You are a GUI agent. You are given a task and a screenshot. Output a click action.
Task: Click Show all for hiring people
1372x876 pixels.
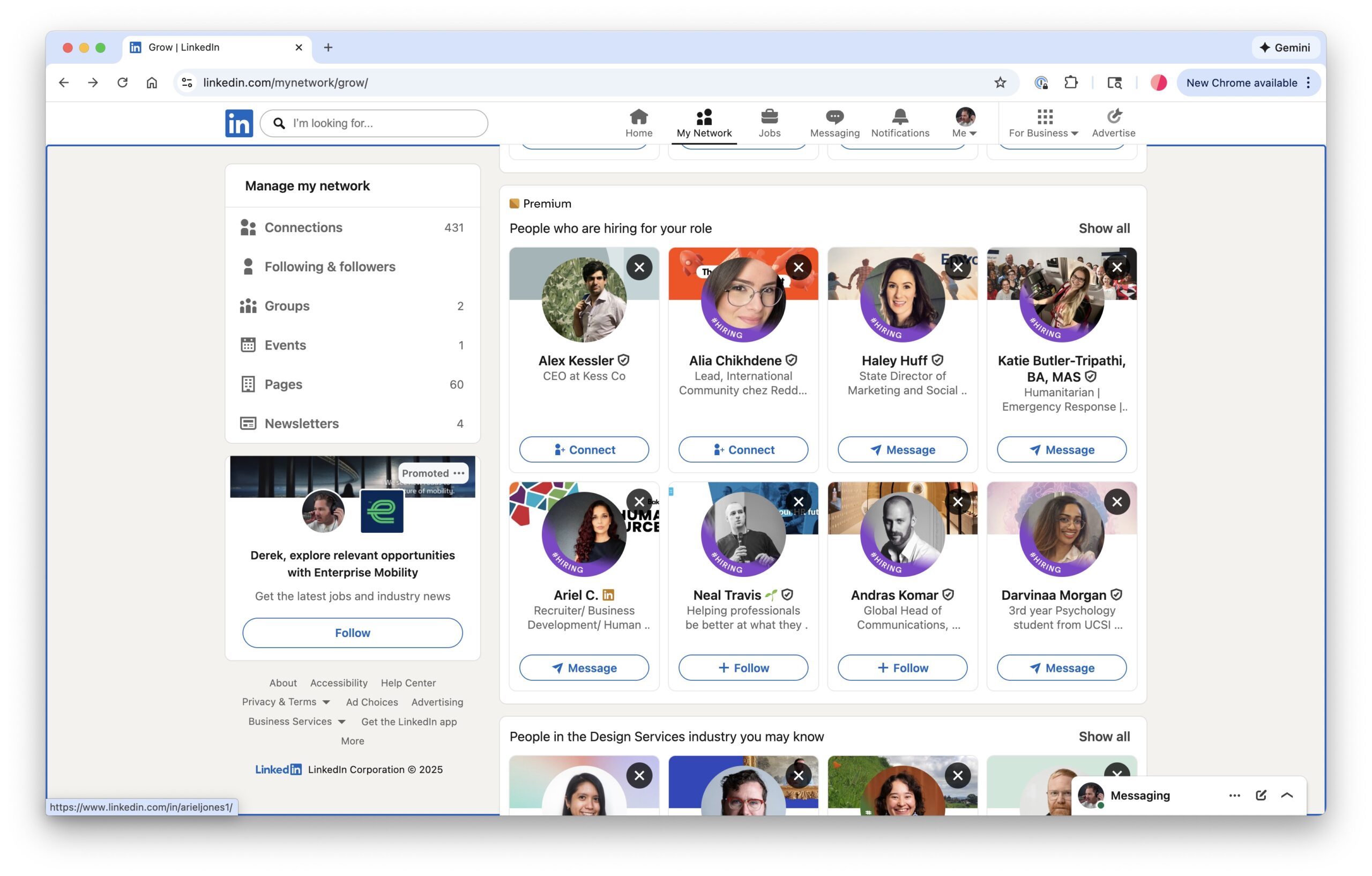click(x=1103, y=228)
